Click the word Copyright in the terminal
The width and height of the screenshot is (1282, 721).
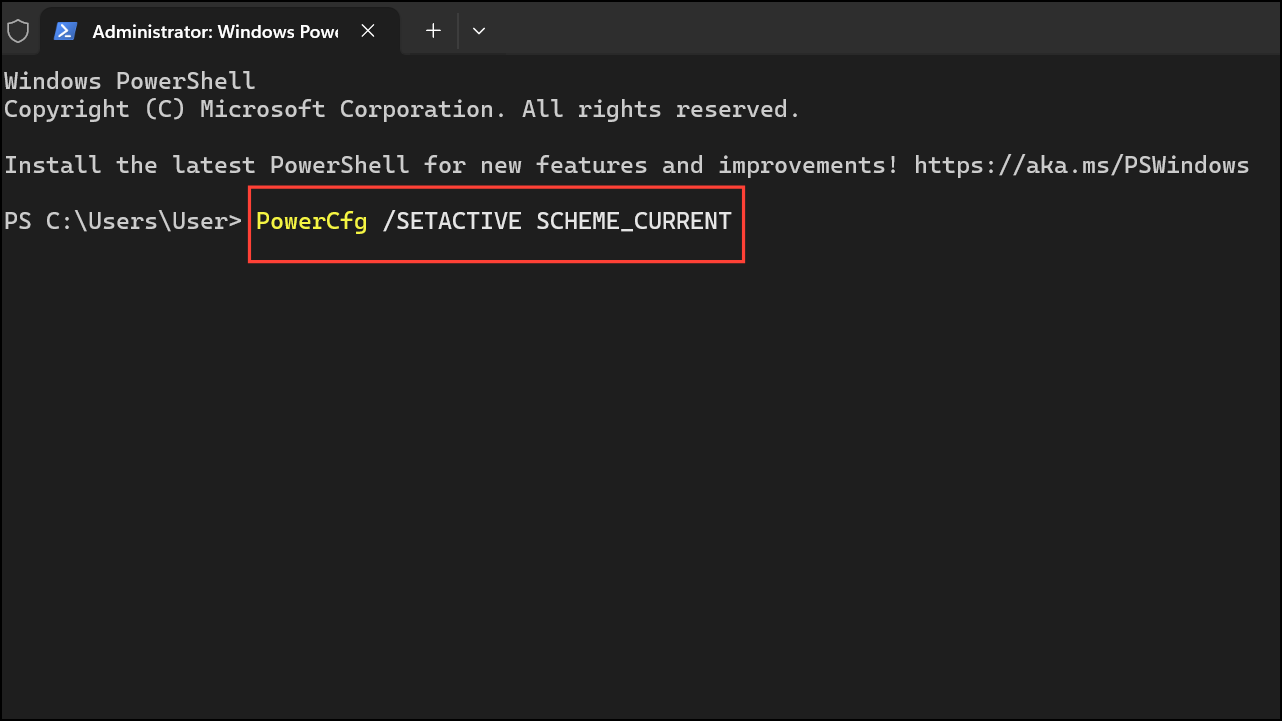pyautogui.click(x=67, y=109)
